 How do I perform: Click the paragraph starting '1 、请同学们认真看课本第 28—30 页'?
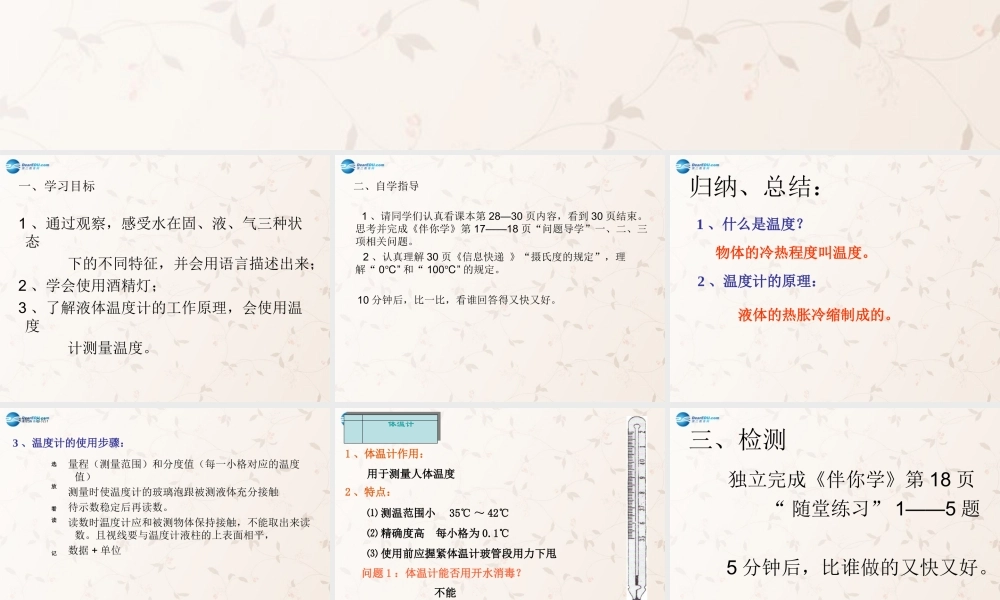[501, 228]
